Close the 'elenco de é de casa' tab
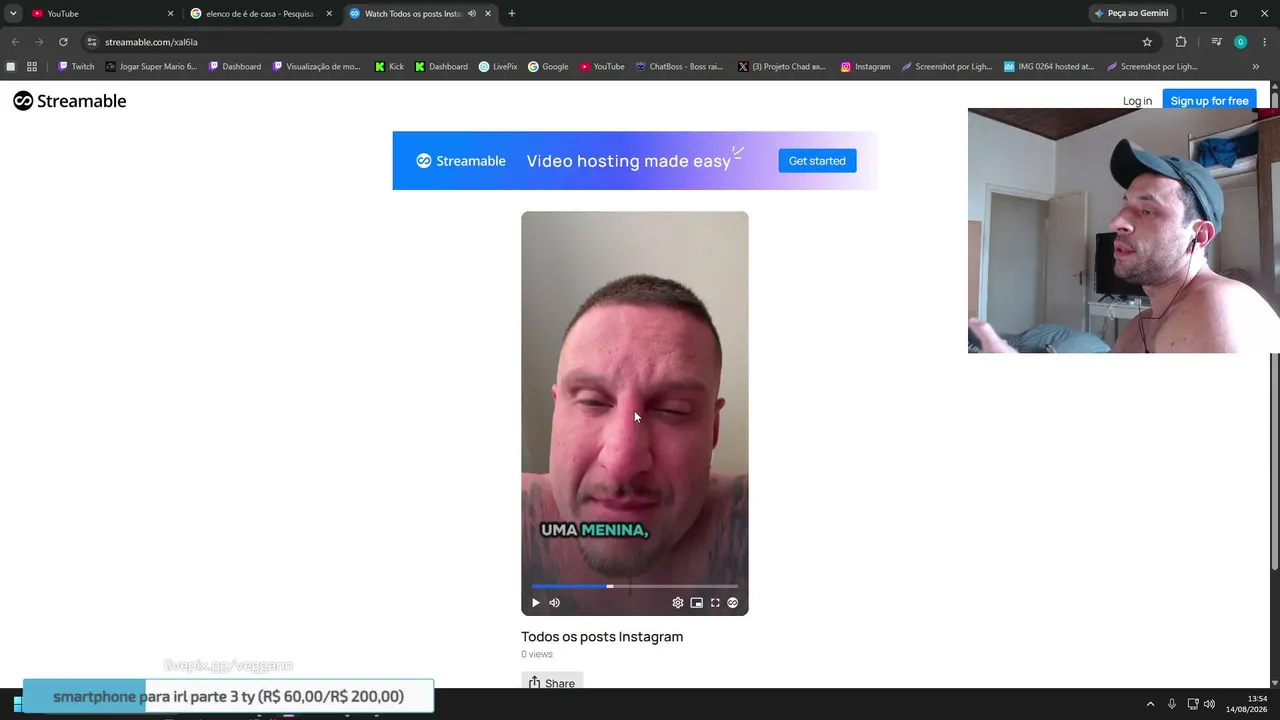This screenshot has width=1280, height=720. click(329, 14)
